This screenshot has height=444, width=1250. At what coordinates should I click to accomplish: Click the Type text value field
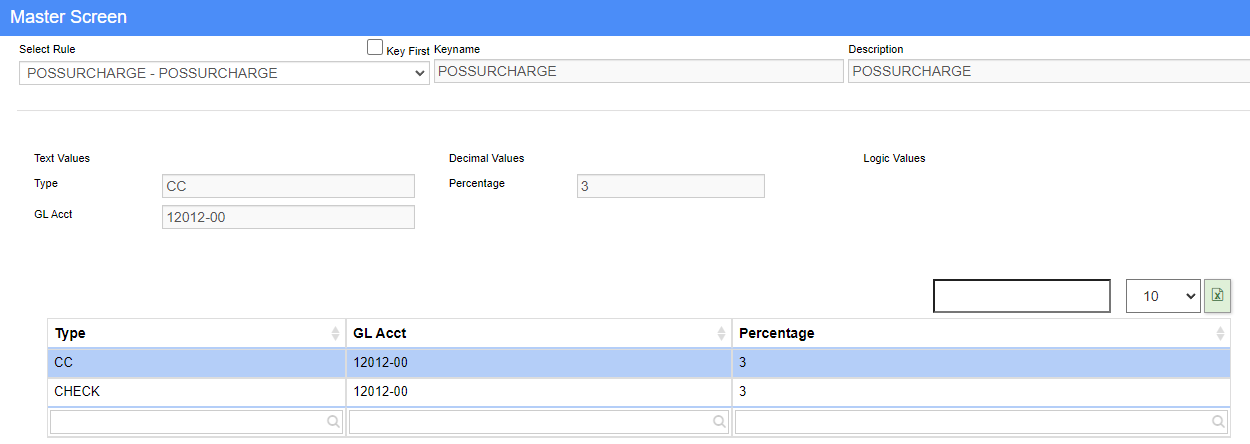tap(288, 186)
